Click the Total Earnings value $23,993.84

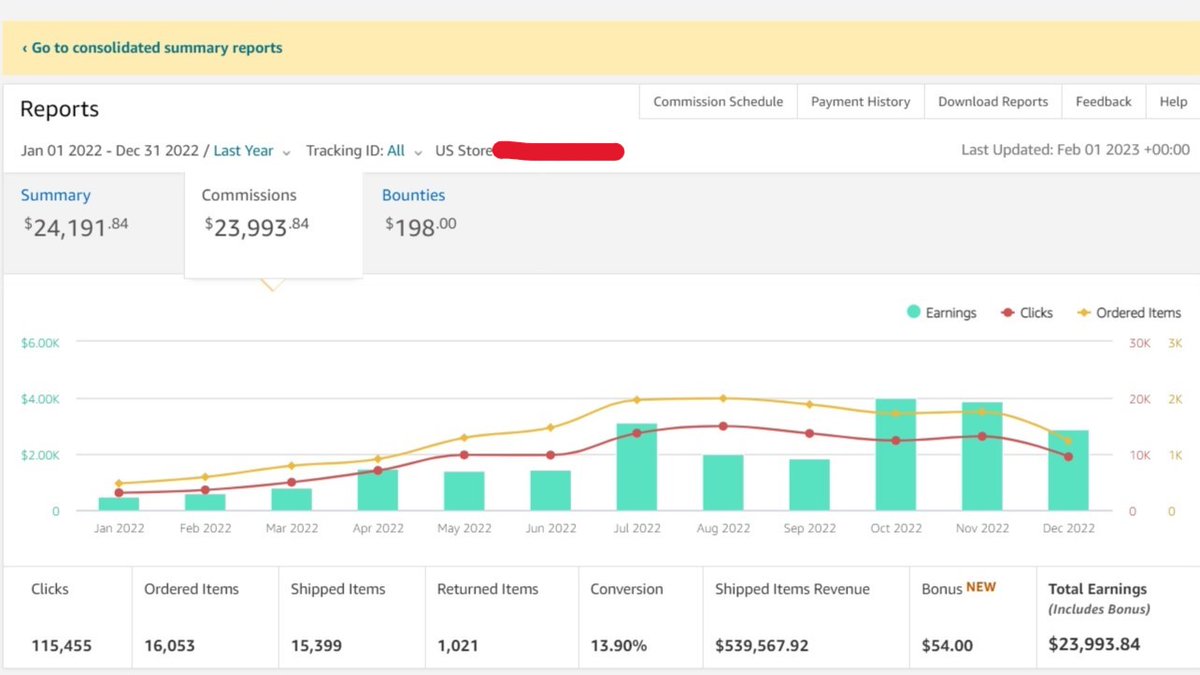1094,644
